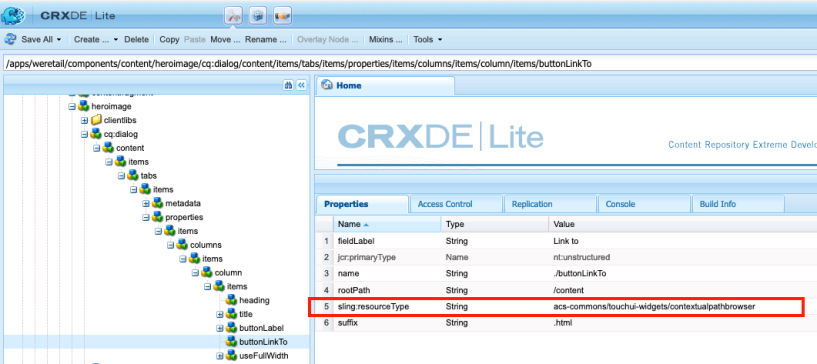Select the properties tree item label
This screenshot has height=364, width=817.
click(x=184, y=217)
